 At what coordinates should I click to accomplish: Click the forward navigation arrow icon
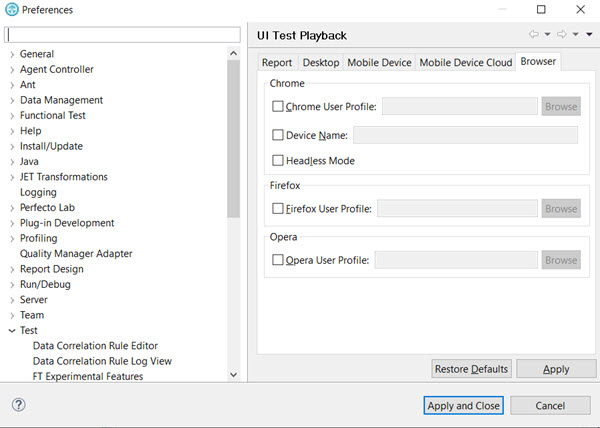point(562,34)
